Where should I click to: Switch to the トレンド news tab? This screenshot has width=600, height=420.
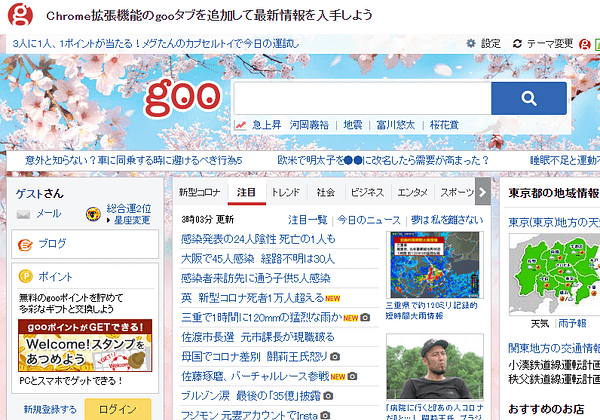coord(285,192)
